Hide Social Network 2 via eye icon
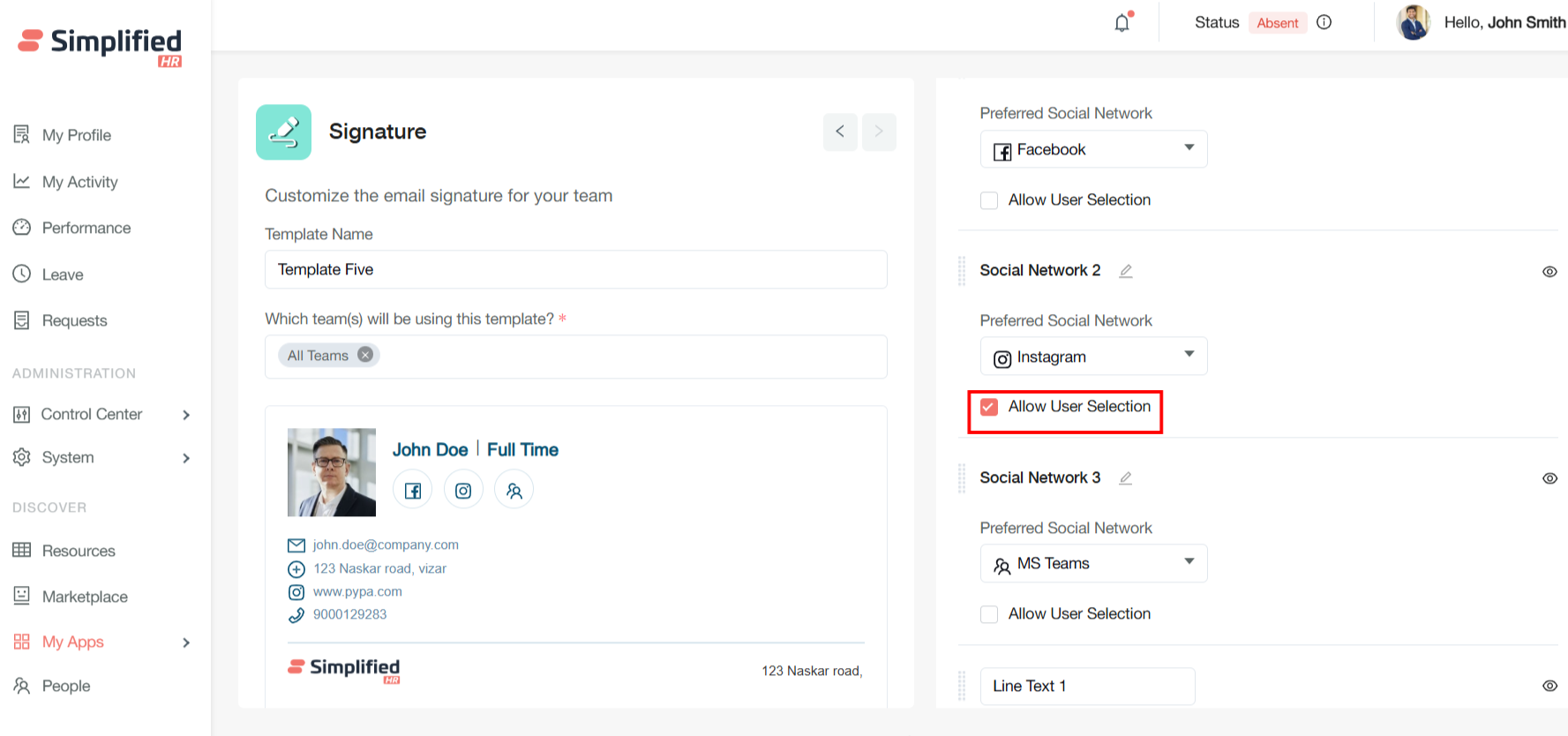Viewport: 1568px width, 736px height. tap(1549, 272)
